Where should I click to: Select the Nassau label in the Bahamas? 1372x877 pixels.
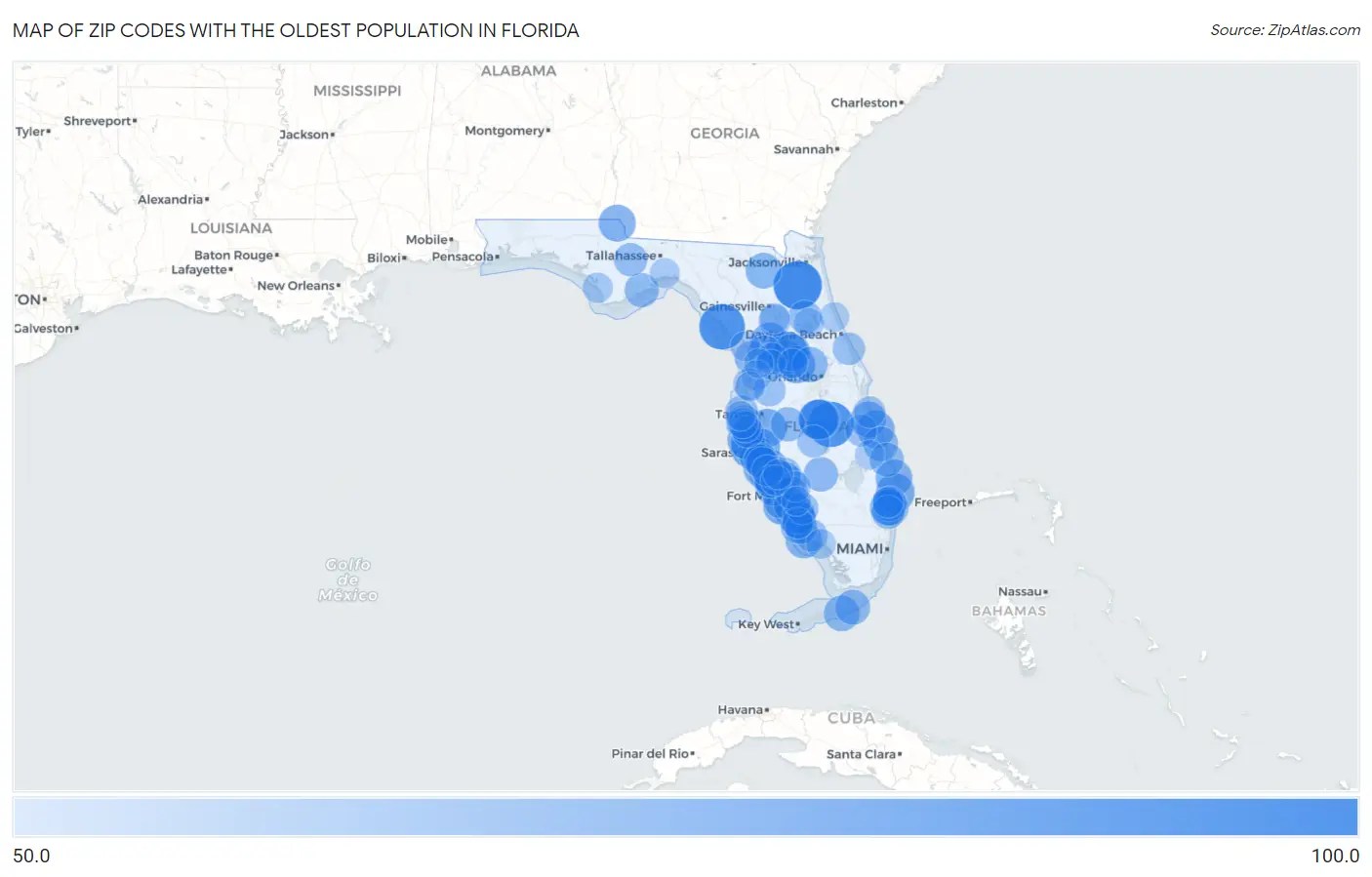point(1019,591)
